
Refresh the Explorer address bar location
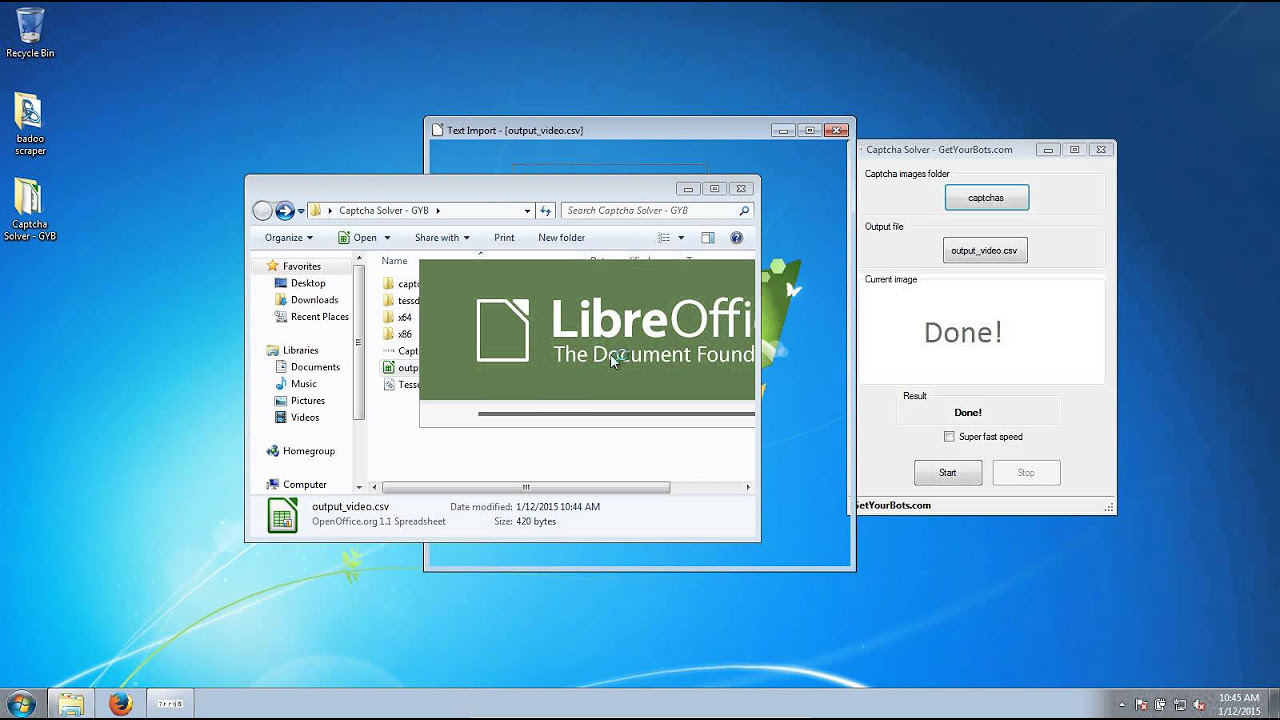(546, 211)
